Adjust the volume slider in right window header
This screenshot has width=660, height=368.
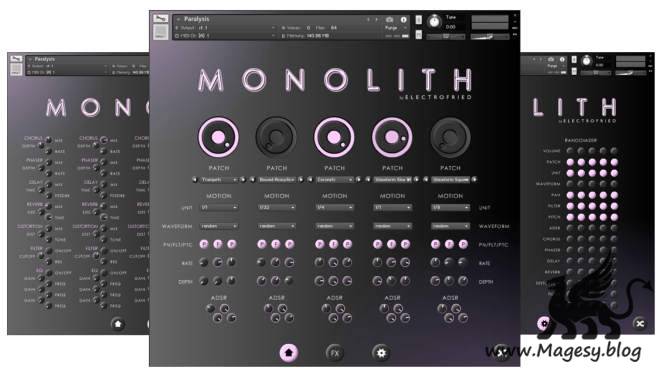[631, 73]
